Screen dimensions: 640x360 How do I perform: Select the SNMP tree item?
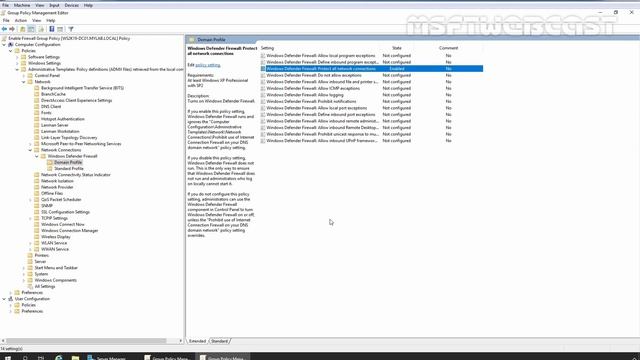click(x=47, y=206)
